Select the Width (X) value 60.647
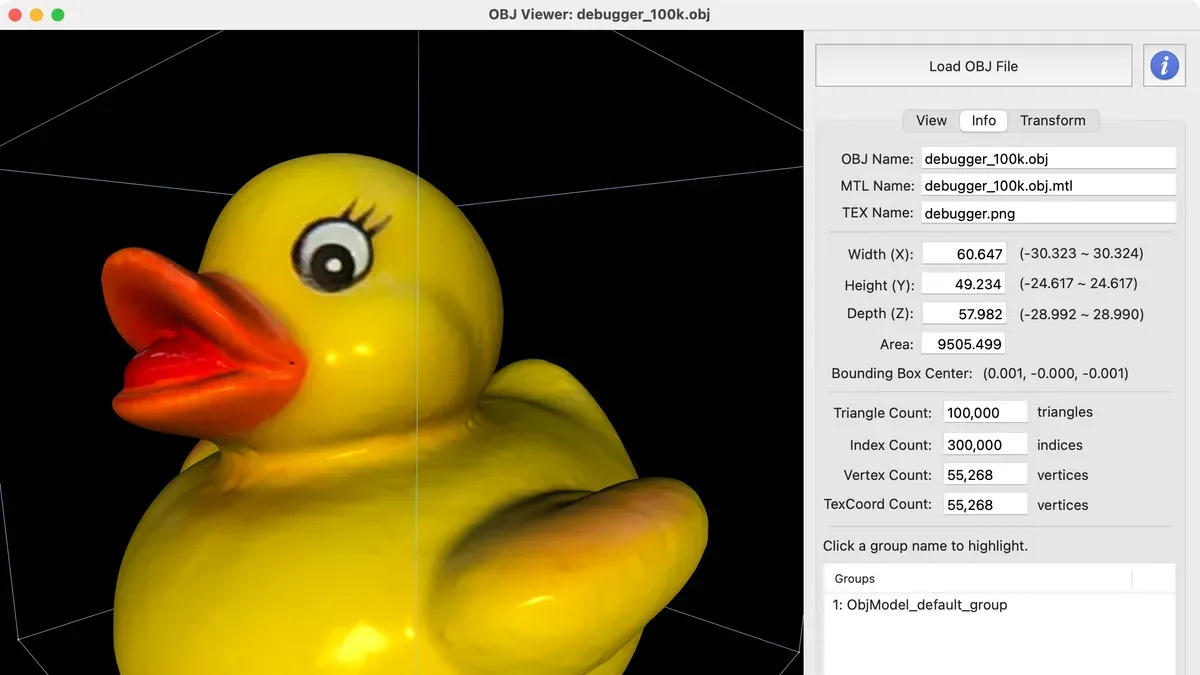The height and width of the screenshot is (675, 1200). pos(964,254)
